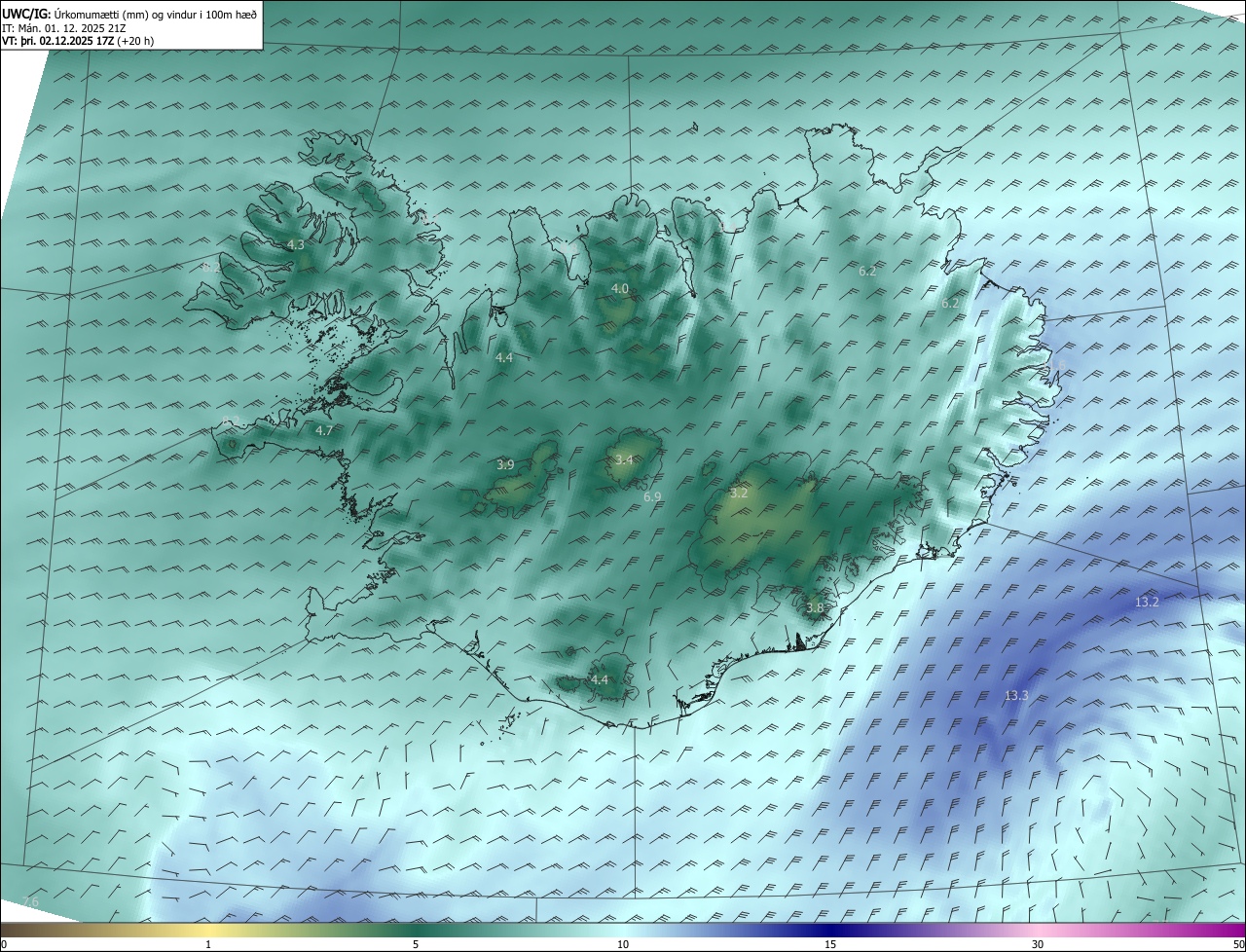Click the 5 tick on the colour scale
The image size is (1246, 952).
416,944
